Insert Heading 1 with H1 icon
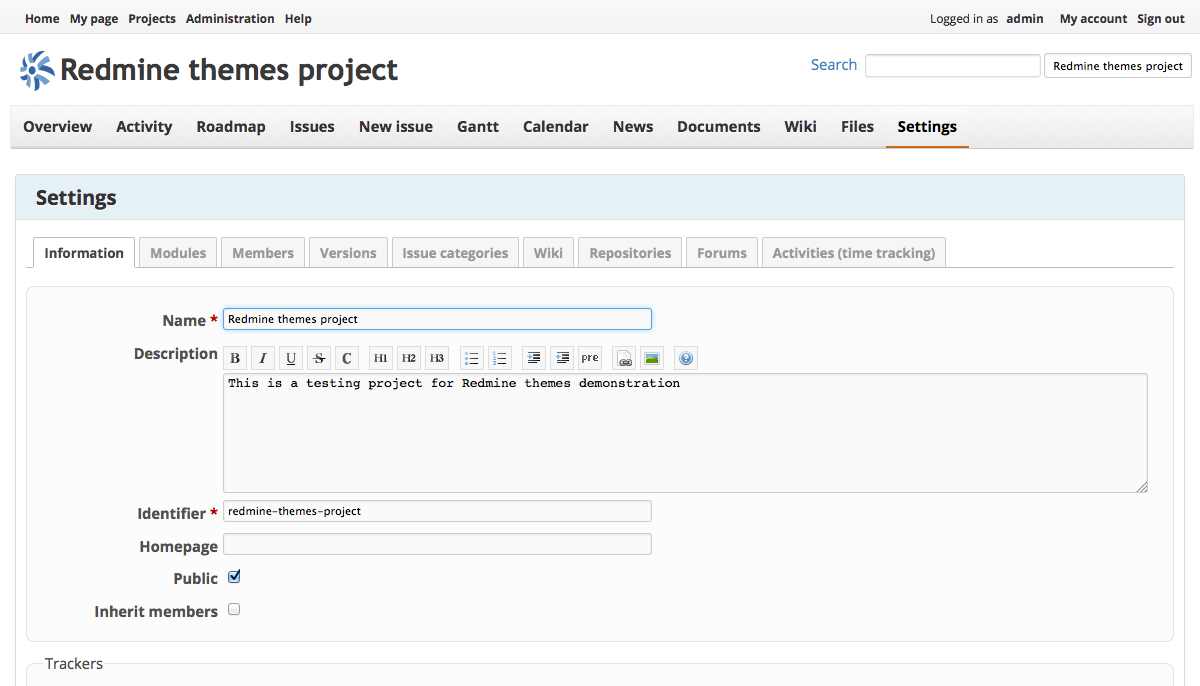Viewport: 1200px width, 686px height. pos(381,358)
